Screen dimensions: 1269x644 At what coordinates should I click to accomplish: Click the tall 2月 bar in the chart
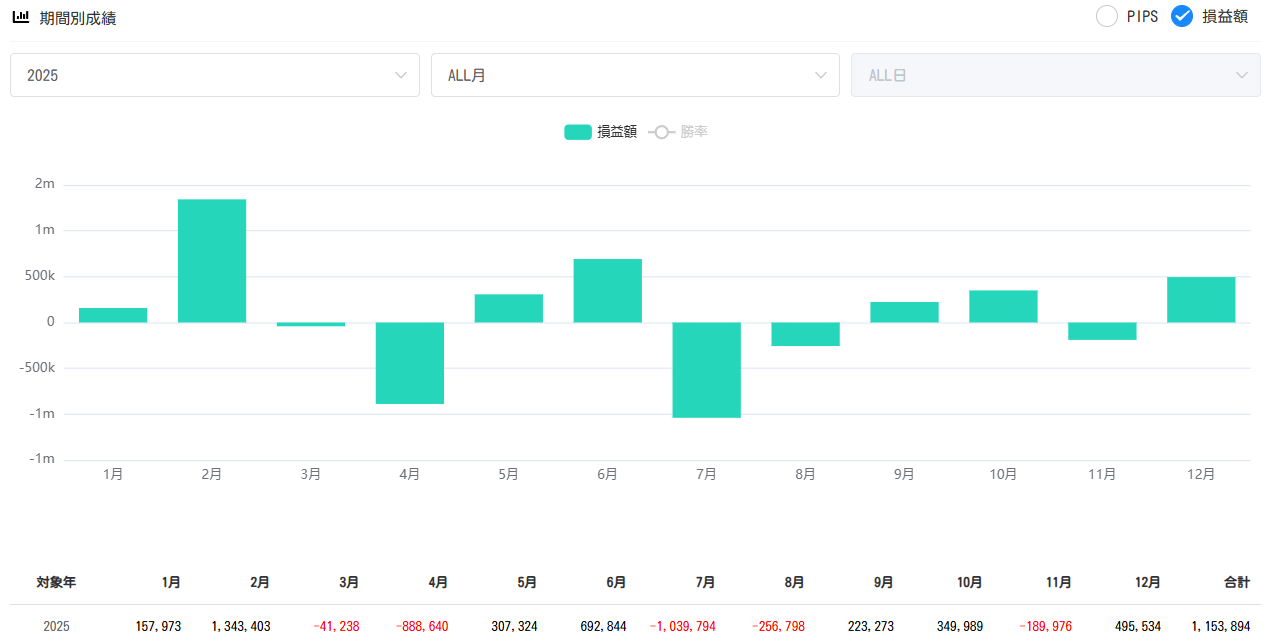[212, 261]
